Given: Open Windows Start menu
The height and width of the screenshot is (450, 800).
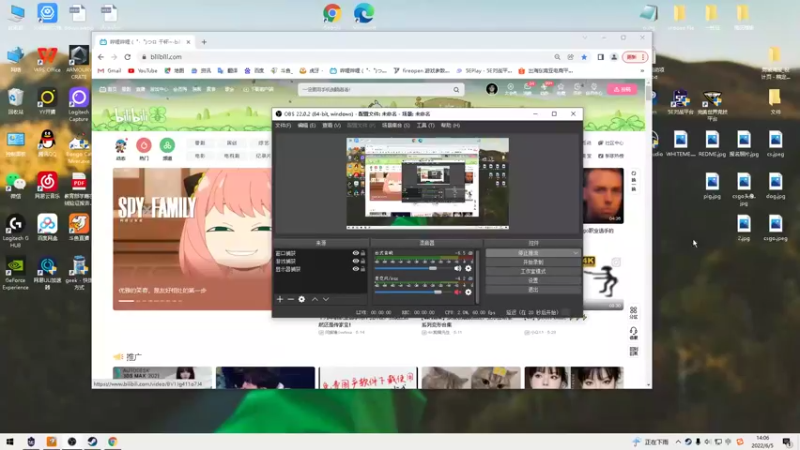Looking at the screenshot, I should click(10, 442).
